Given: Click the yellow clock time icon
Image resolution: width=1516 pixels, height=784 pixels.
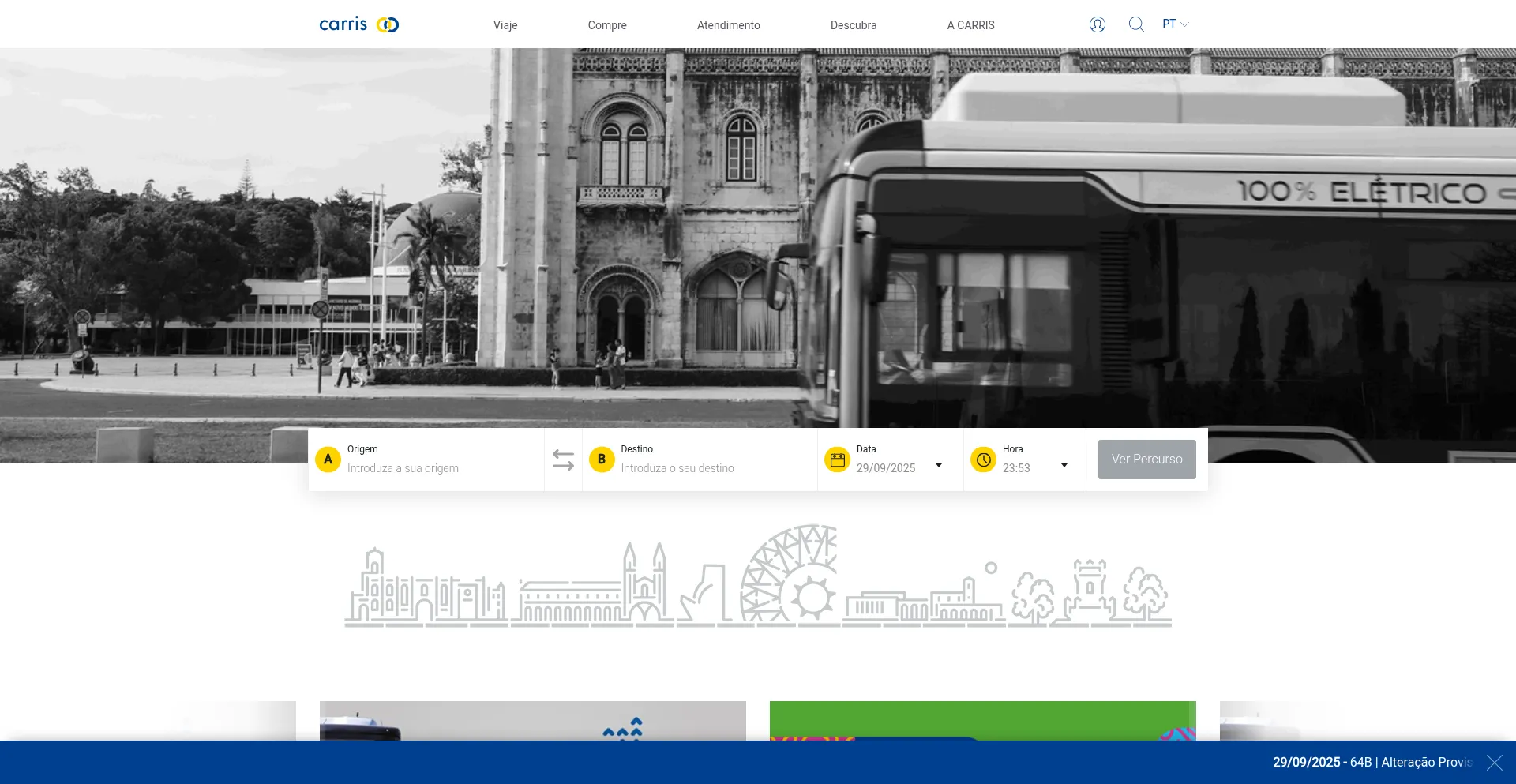Looking at the screenshot, I should (983, 460).
